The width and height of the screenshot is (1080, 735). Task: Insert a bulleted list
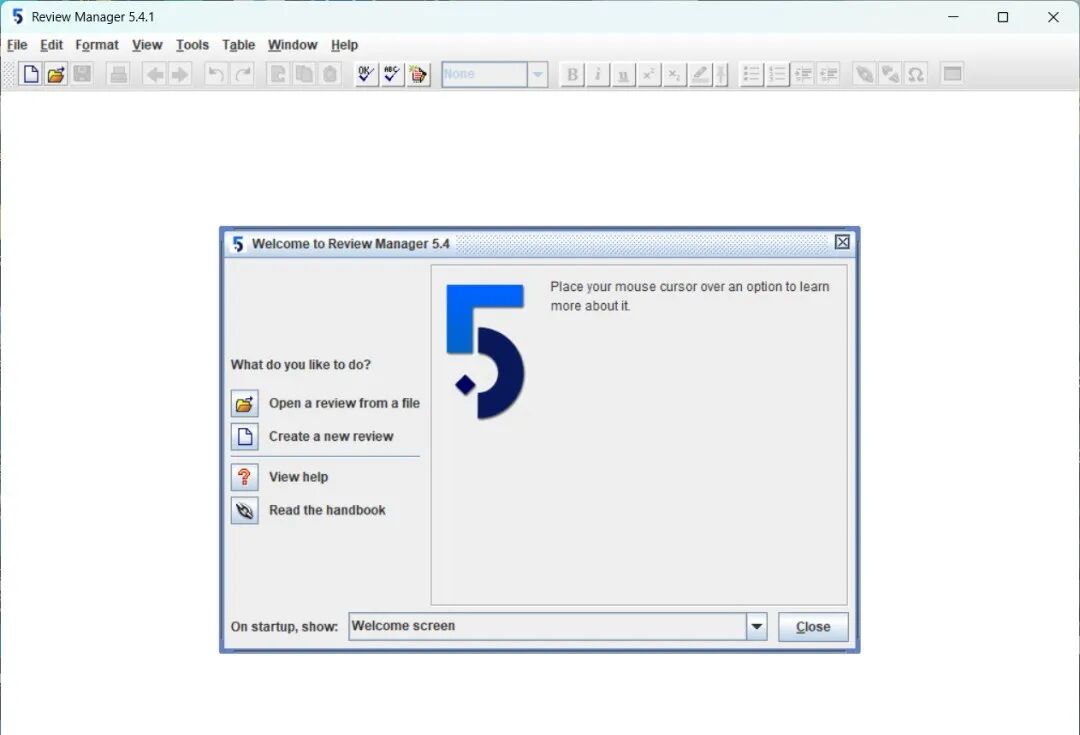[x=751, y=74]
